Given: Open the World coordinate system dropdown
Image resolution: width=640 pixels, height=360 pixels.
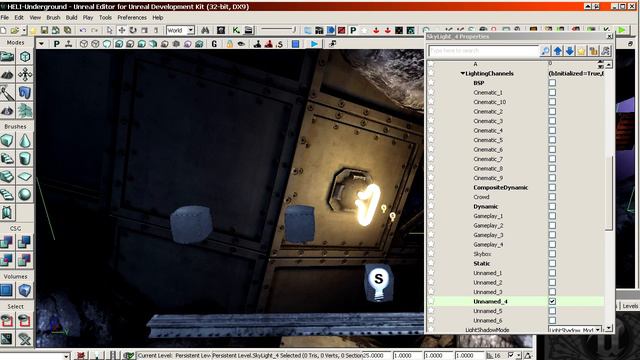Looking at the screenshot, I should pos(190,30).
